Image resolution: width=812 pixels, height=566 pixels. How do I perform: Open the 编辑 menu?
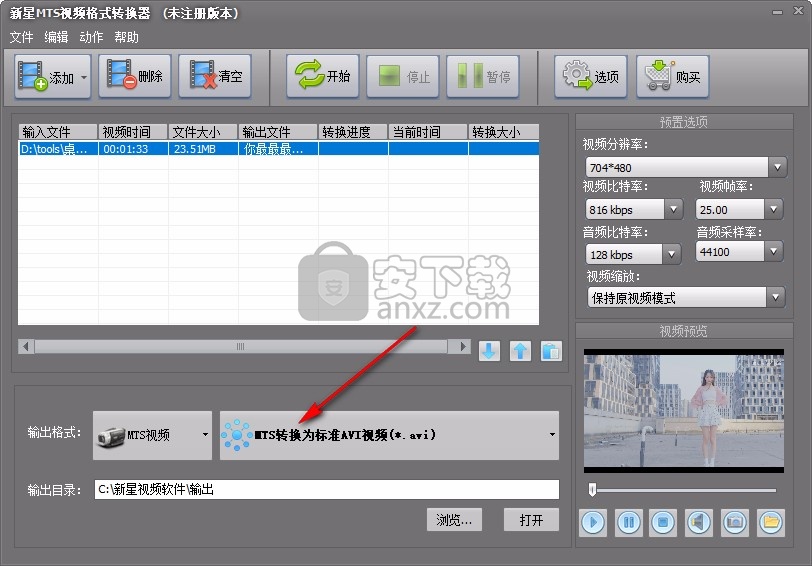(x=56, y=37)
